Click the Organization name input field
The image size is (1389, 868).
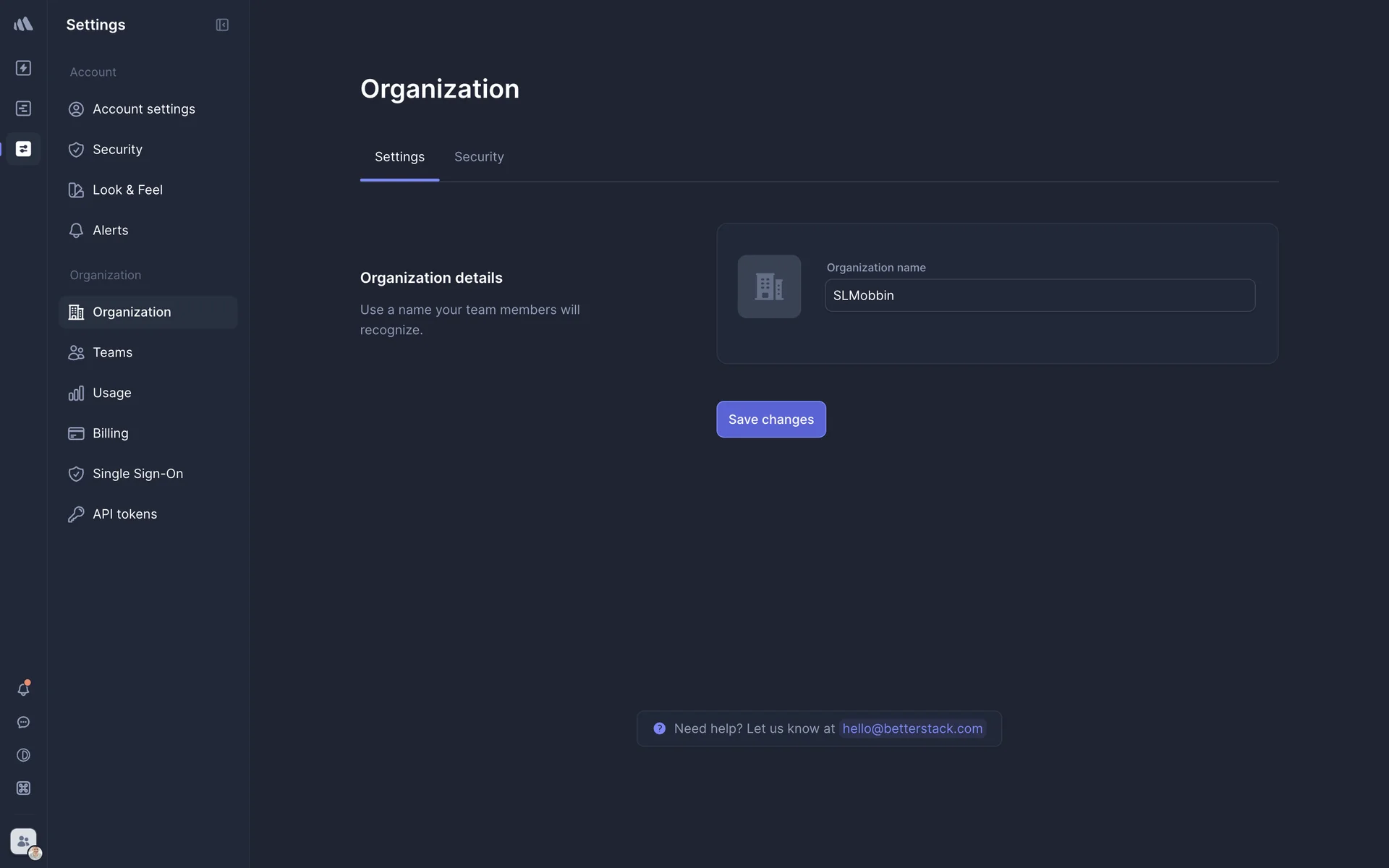(1040, 296)
